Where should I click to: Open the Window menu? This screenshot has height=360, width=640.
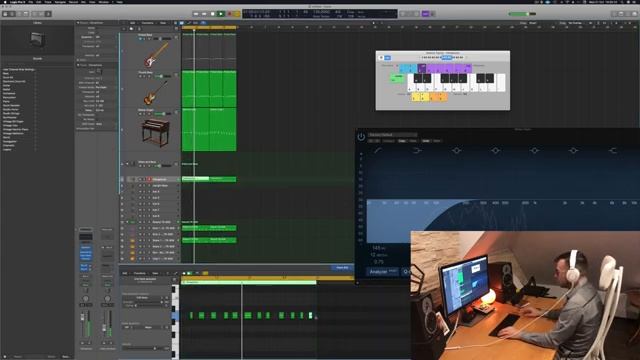tap(104, 2)
